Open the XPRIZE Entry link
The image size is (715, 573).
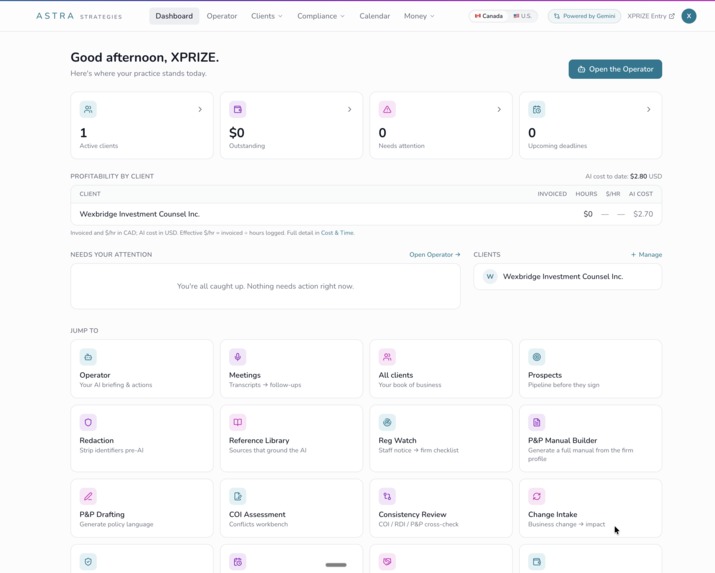(651, 16)
